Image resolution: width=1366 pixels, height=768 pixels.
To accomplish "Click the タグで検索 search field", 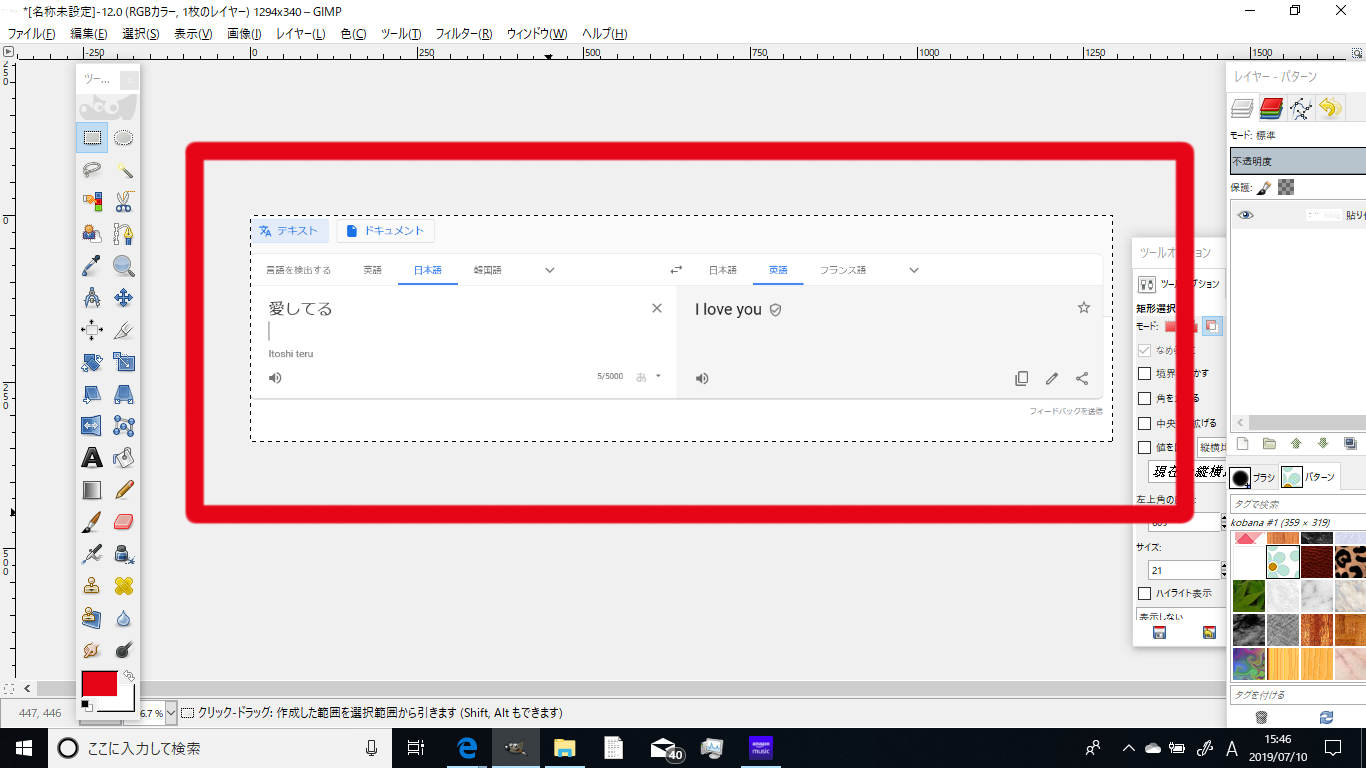I will click(x=1297, y=504).
